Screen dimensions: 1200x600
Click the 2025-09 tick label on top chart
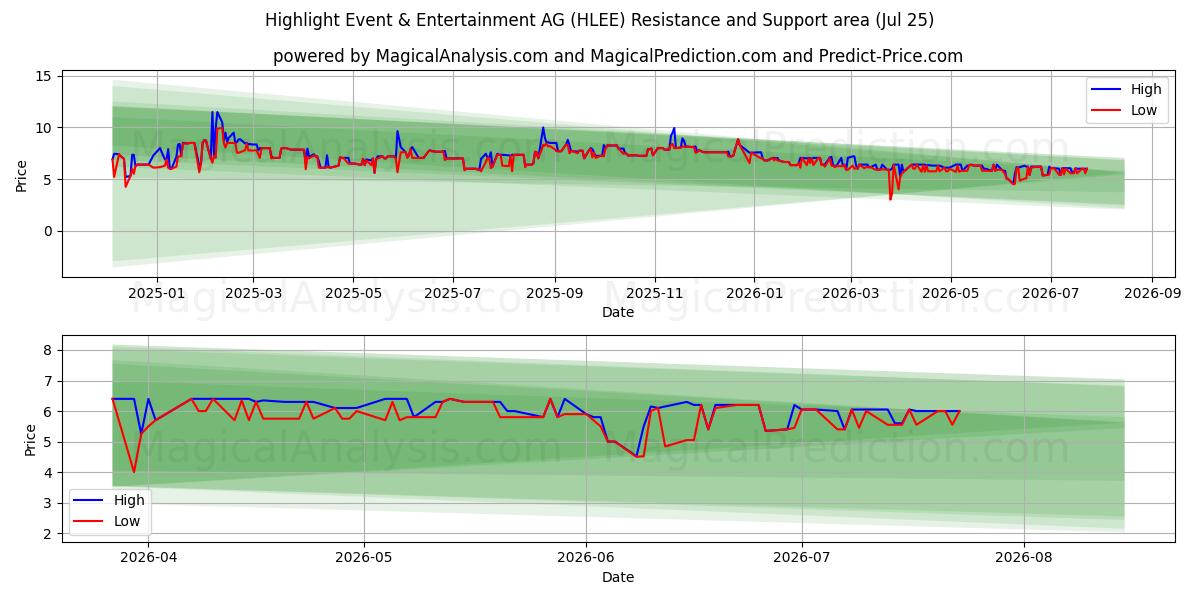tap(554, 294)
